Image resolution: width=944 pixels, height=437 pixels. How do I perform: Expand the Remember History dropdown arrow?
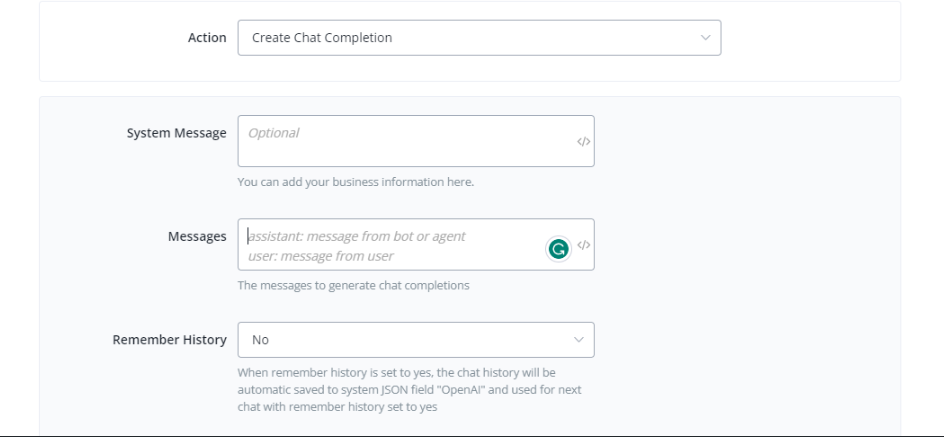[578, 340]
